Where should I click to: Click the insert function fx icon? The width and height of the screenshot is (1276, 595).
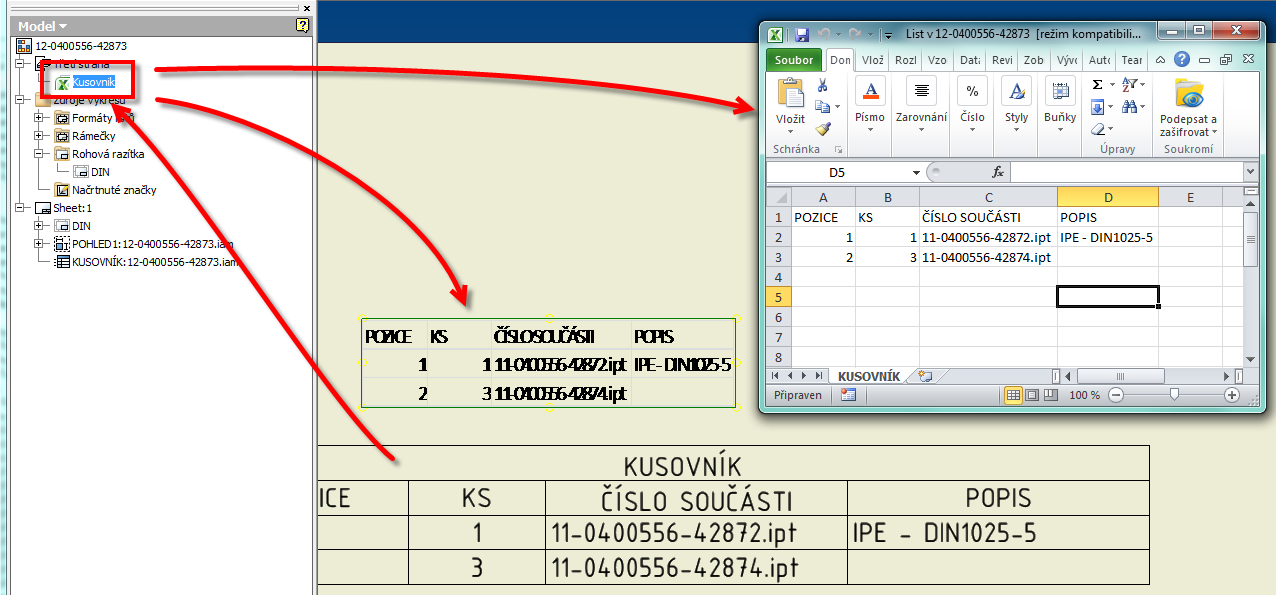click(997, 172)
